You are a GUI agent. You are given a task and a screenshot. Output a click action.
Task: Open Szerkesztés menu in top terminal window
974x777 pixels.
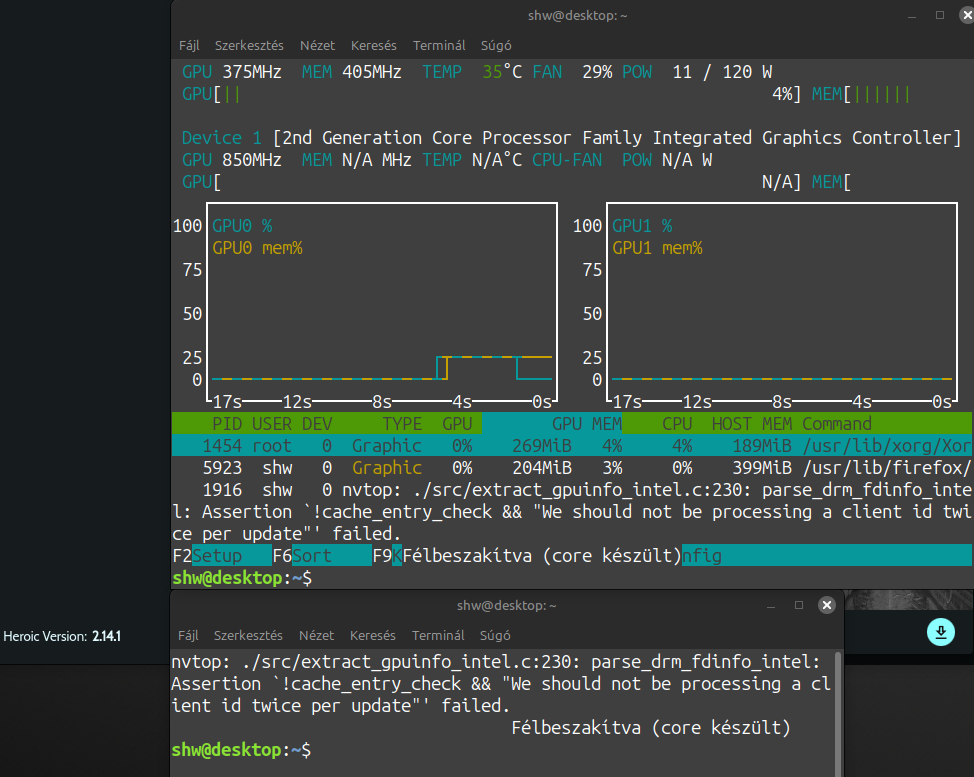[x=249, y=45]
